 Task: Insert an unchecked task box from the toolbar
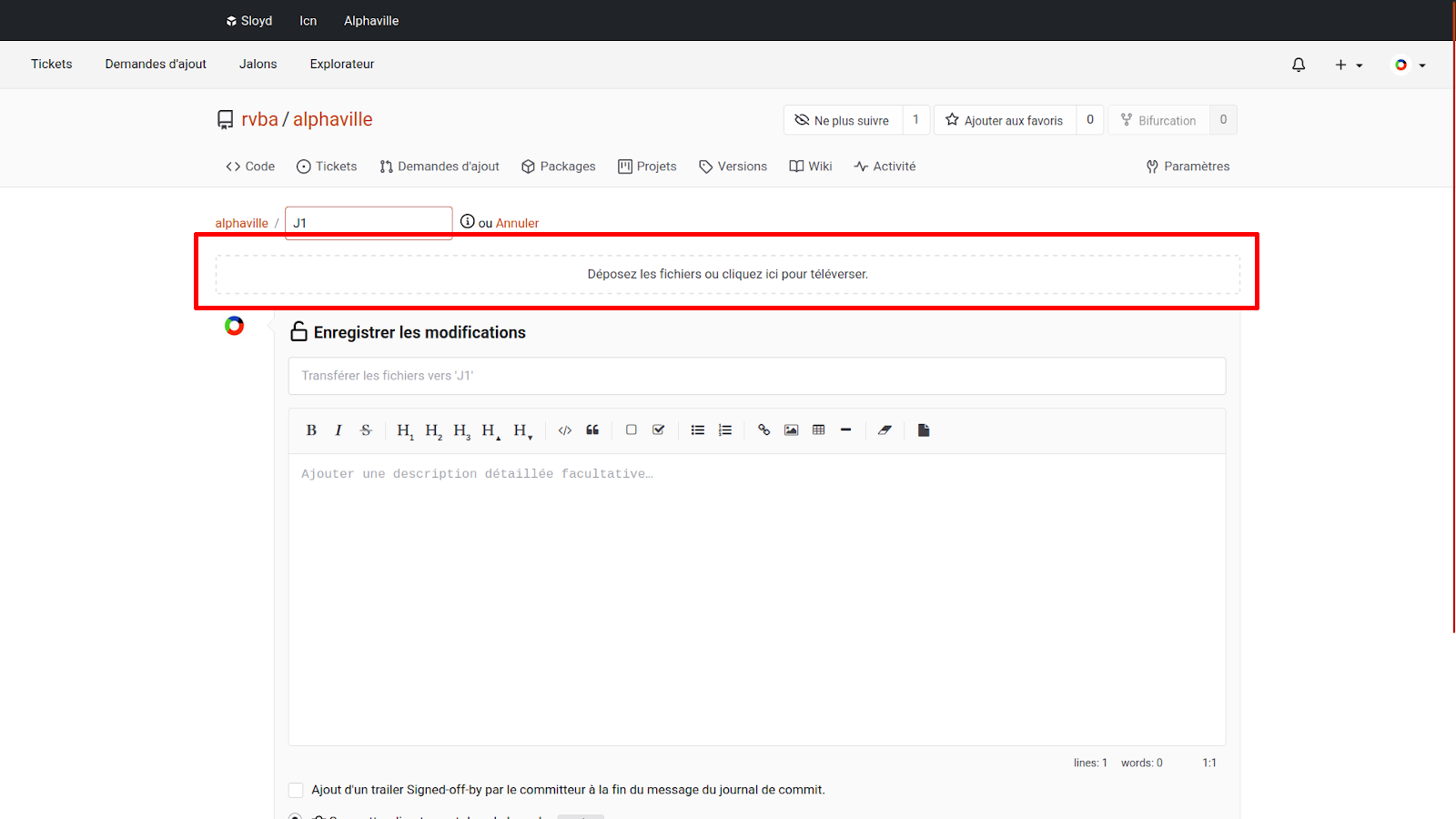pos(632,430)
